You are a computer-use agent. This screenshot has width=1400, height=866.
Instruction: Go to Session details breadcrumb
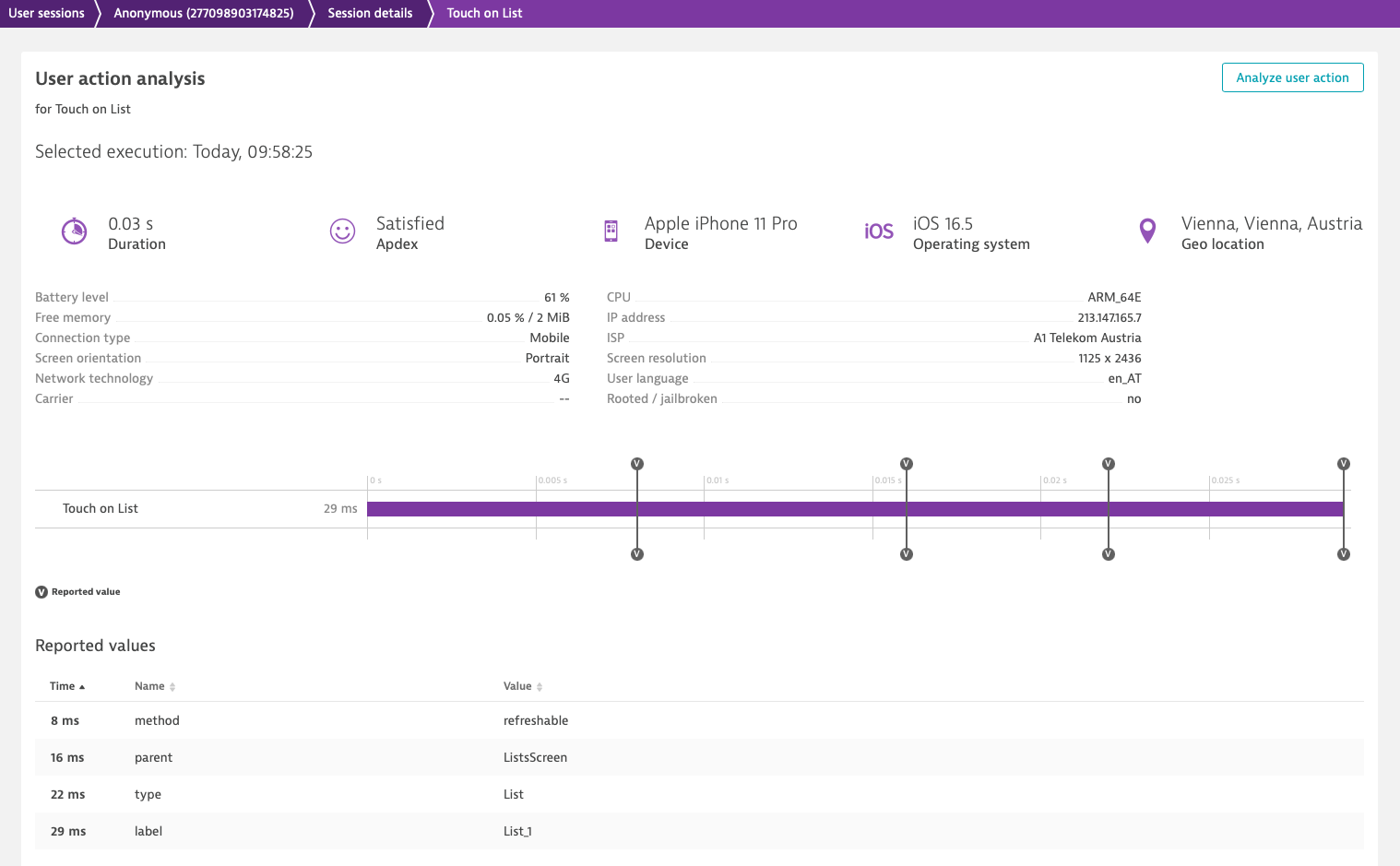pyautogui.click(x=370, y=13)
